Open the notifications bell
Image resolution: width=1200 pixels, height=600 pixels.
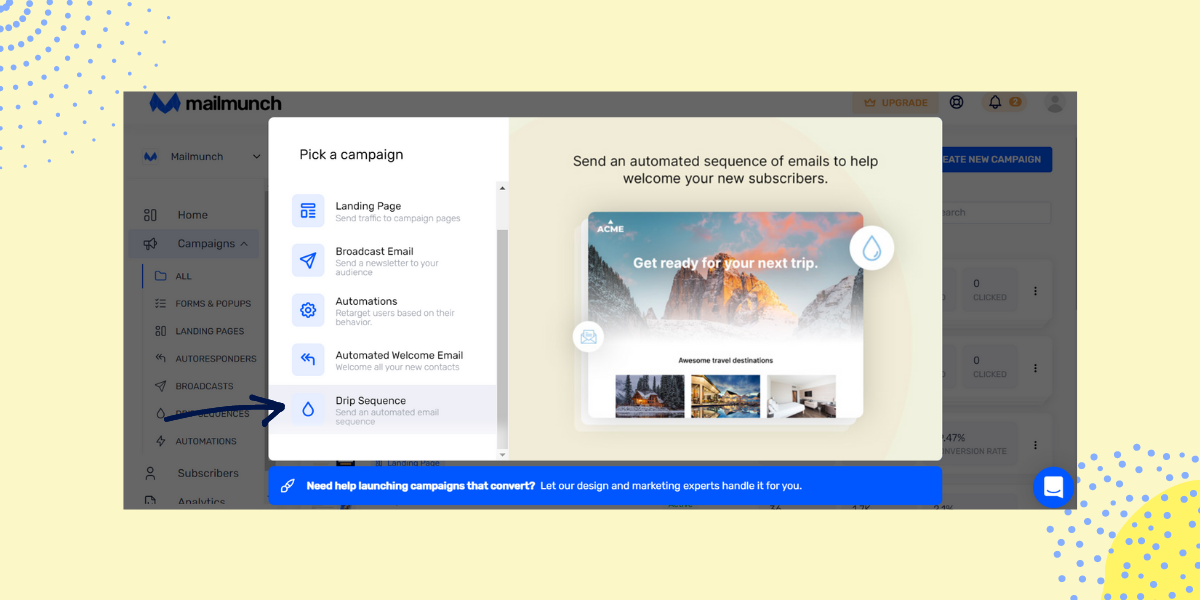click(x=995, y=102)
